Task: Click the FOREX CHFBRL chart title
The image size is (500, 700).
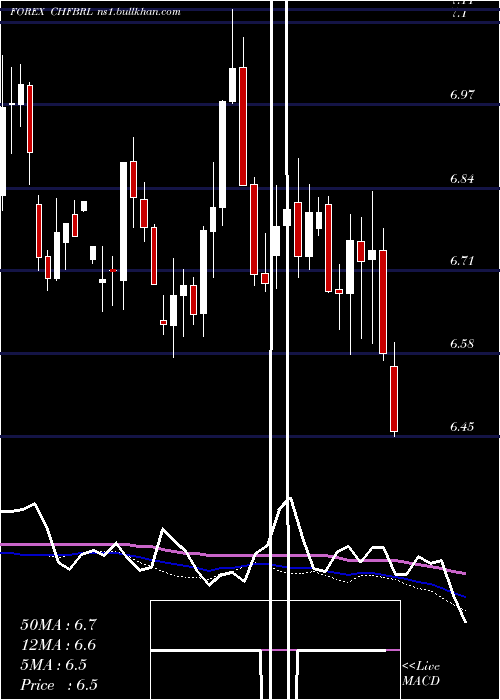Action: tap(95, 12)
